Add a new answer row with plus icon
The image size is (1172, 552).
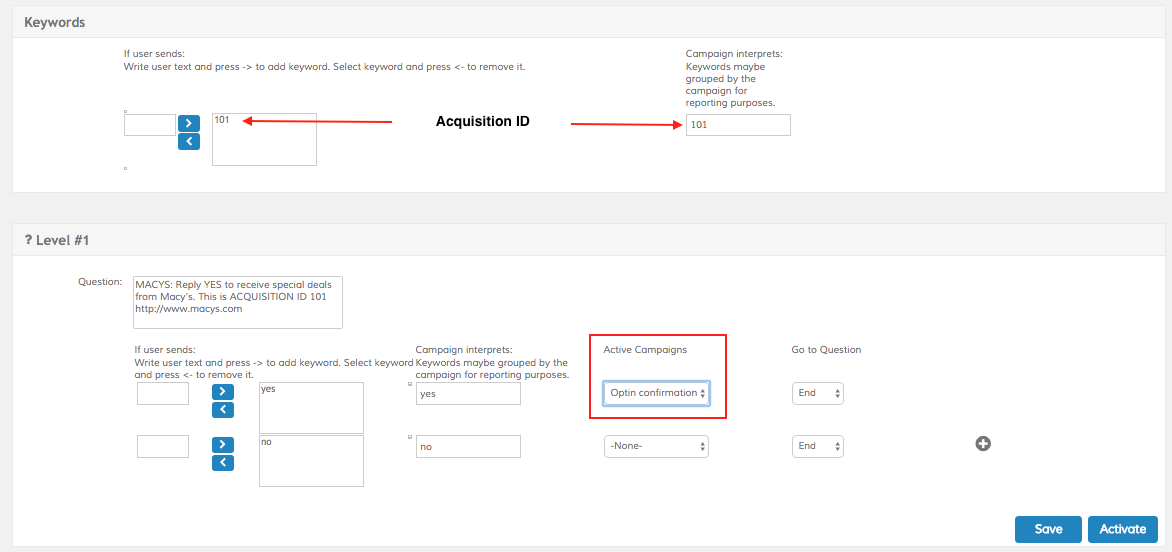point(983,444)
